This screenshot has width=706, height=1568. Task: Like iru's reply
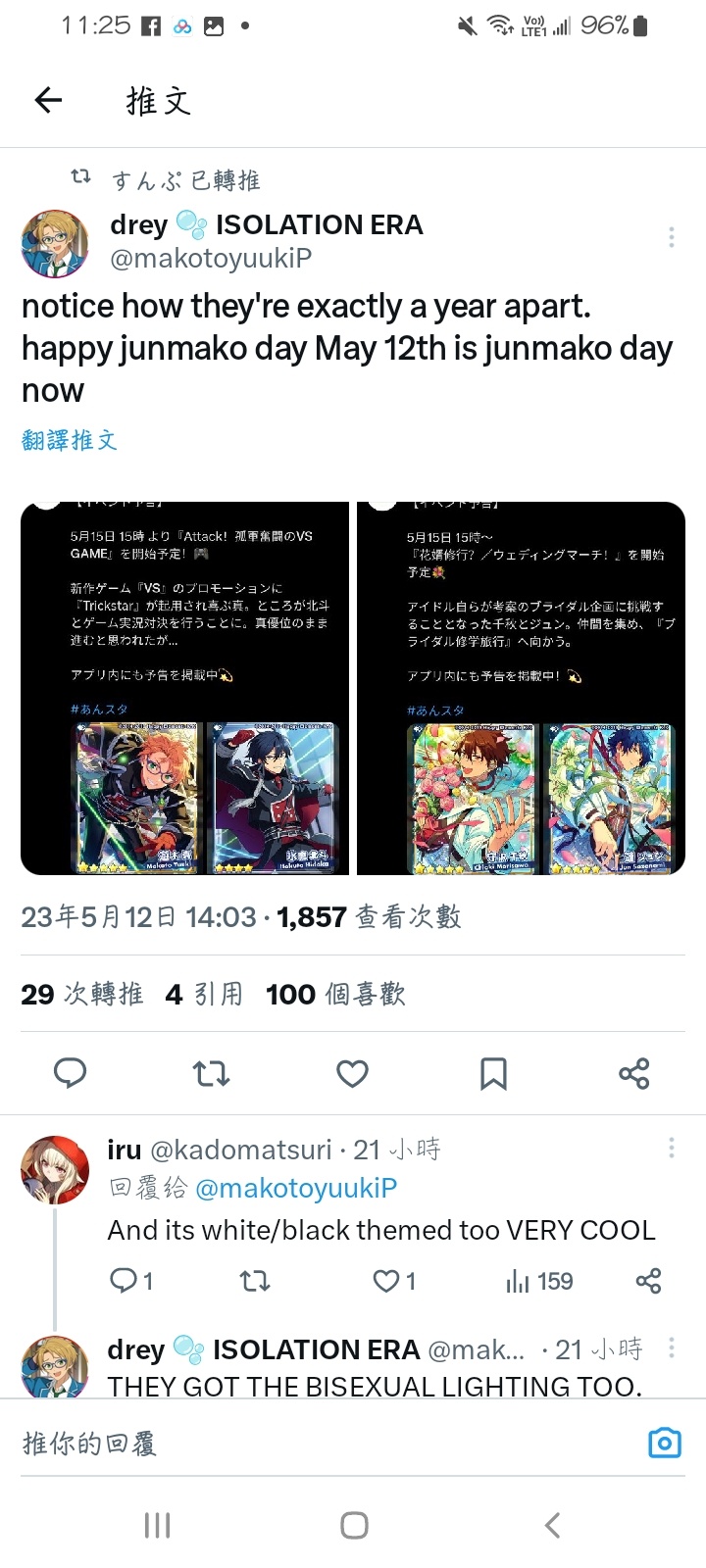pyautogui.click(x=394, y=1281)
